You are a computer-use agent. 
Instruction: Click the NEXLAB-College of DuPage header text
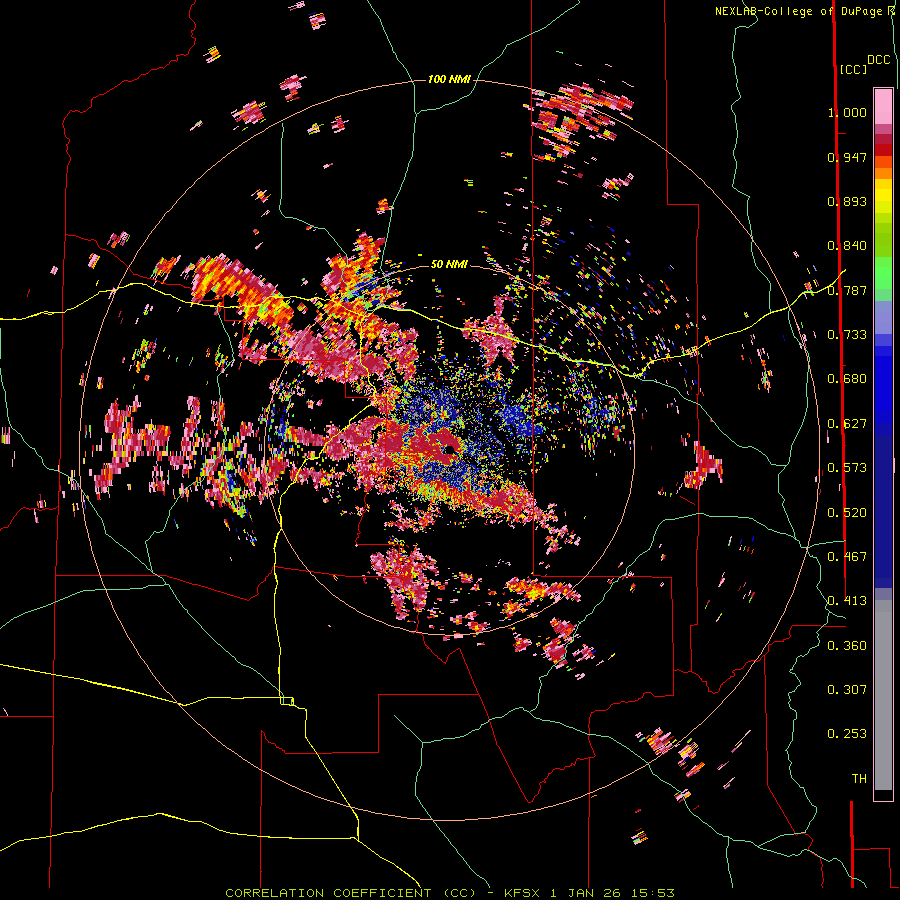(x=798, y=11)
